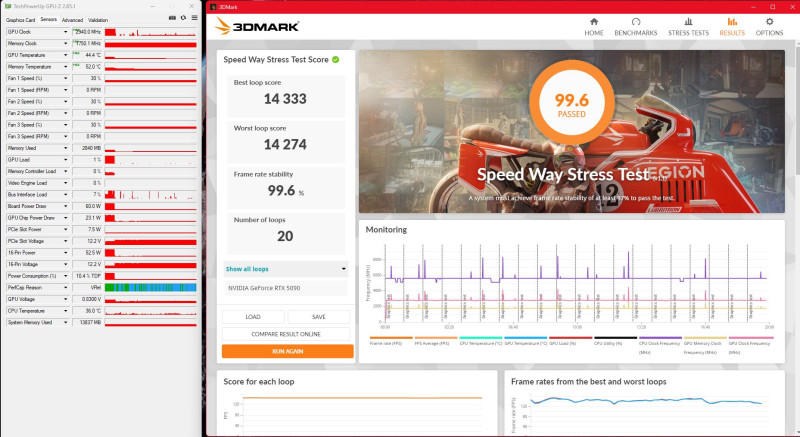
Task: Open the PerfCap Reason dropdown arrow
Action: click(x=65, y=288)
